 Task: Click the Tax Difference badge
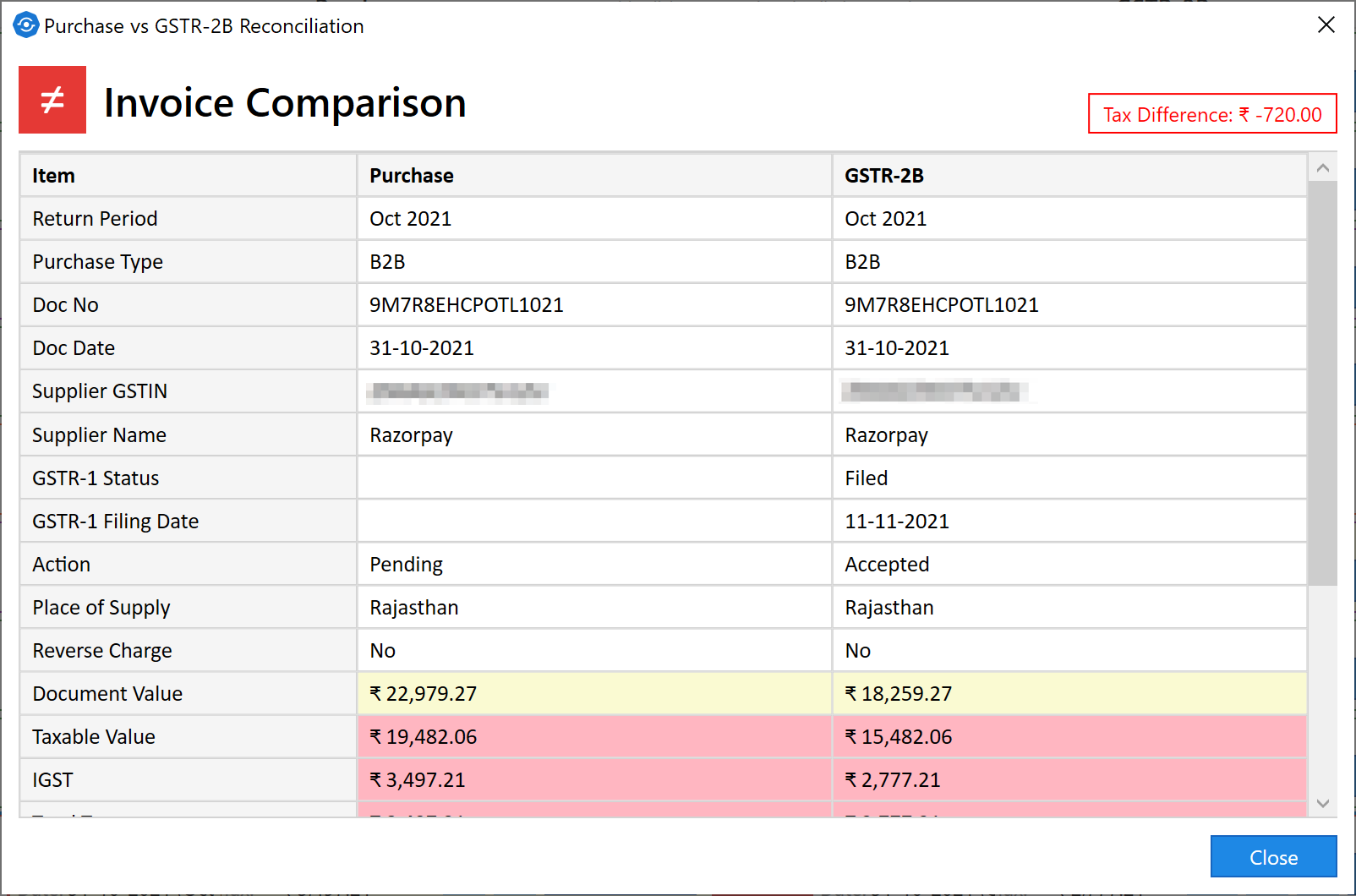[x=1211, y=114]
